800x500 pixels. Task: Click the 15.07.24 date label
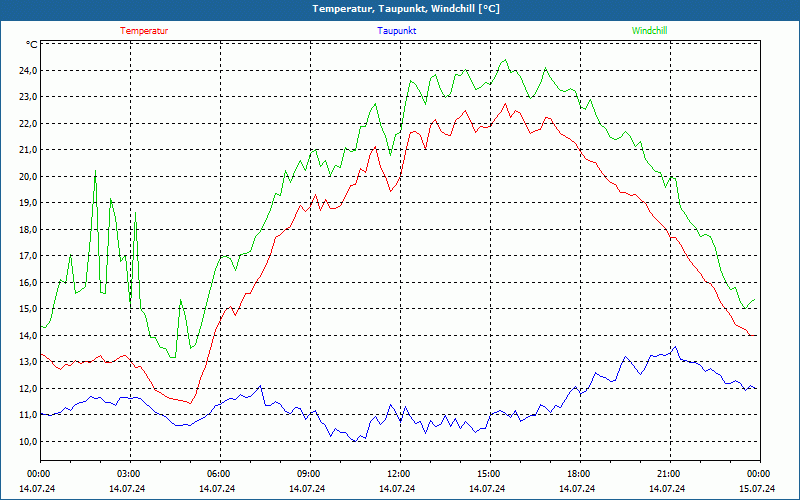click(x=757, y=489)
